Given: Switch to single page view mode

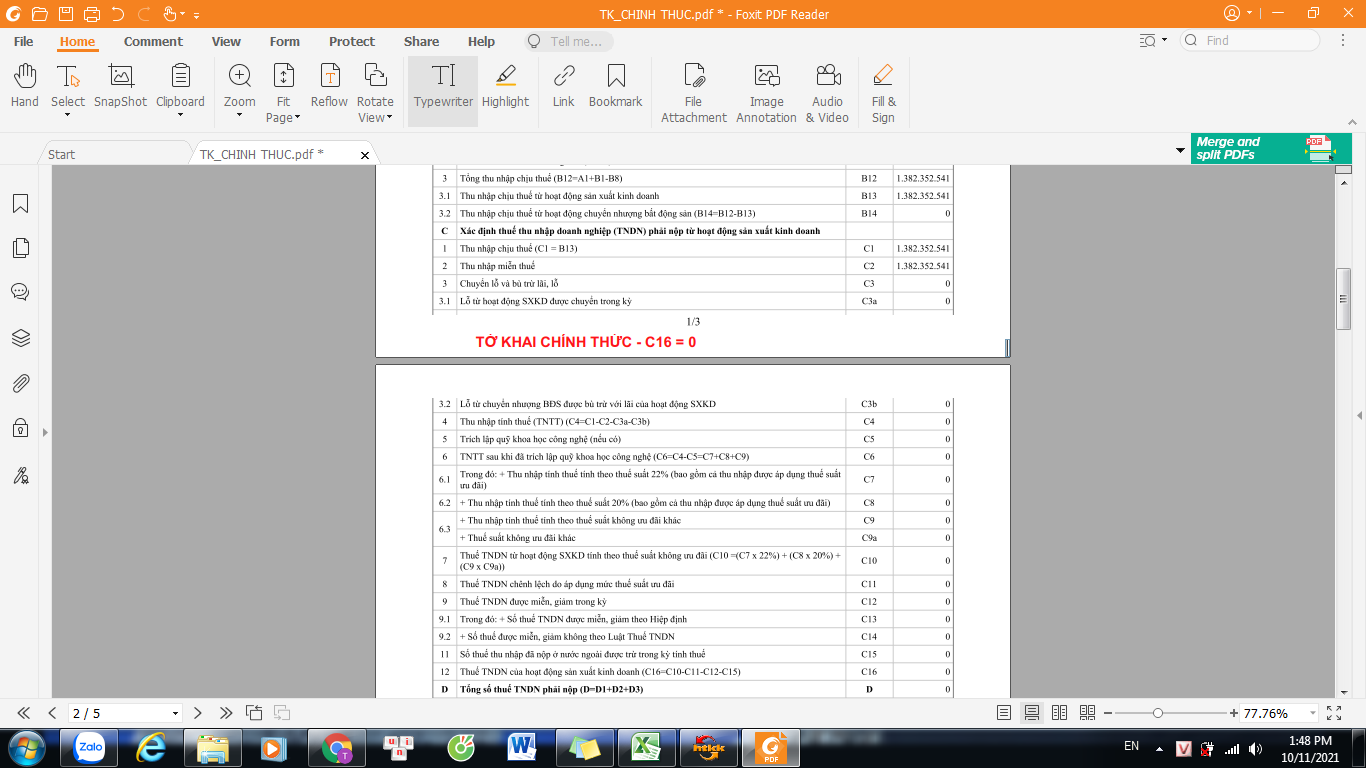Looking at the screenshot, I should [1004, 713].
